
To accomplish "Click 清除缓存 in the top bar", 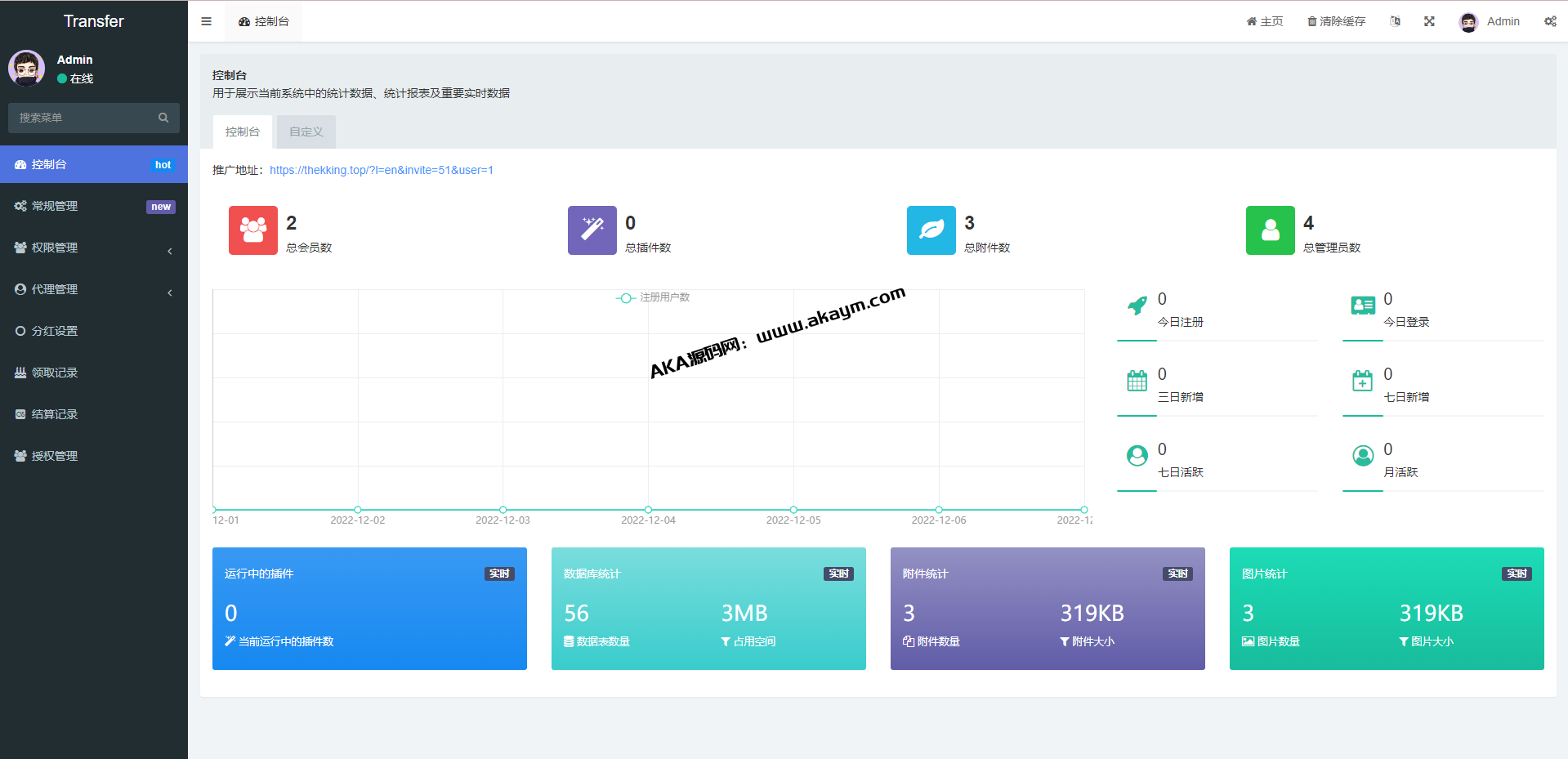I will pyautogui.click(x=1336, y=21).
